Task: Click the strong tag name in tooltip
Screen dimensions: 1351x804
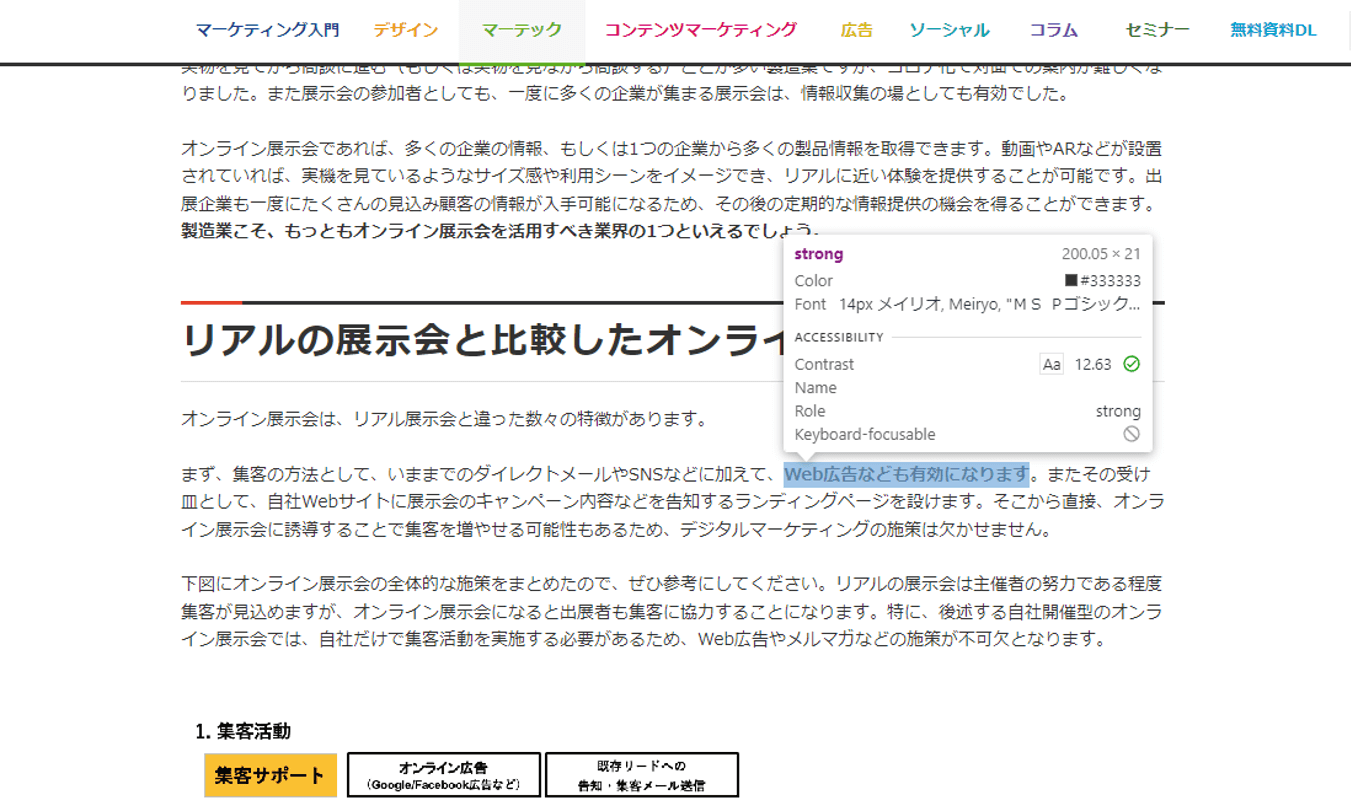Action: pos(819,254)
